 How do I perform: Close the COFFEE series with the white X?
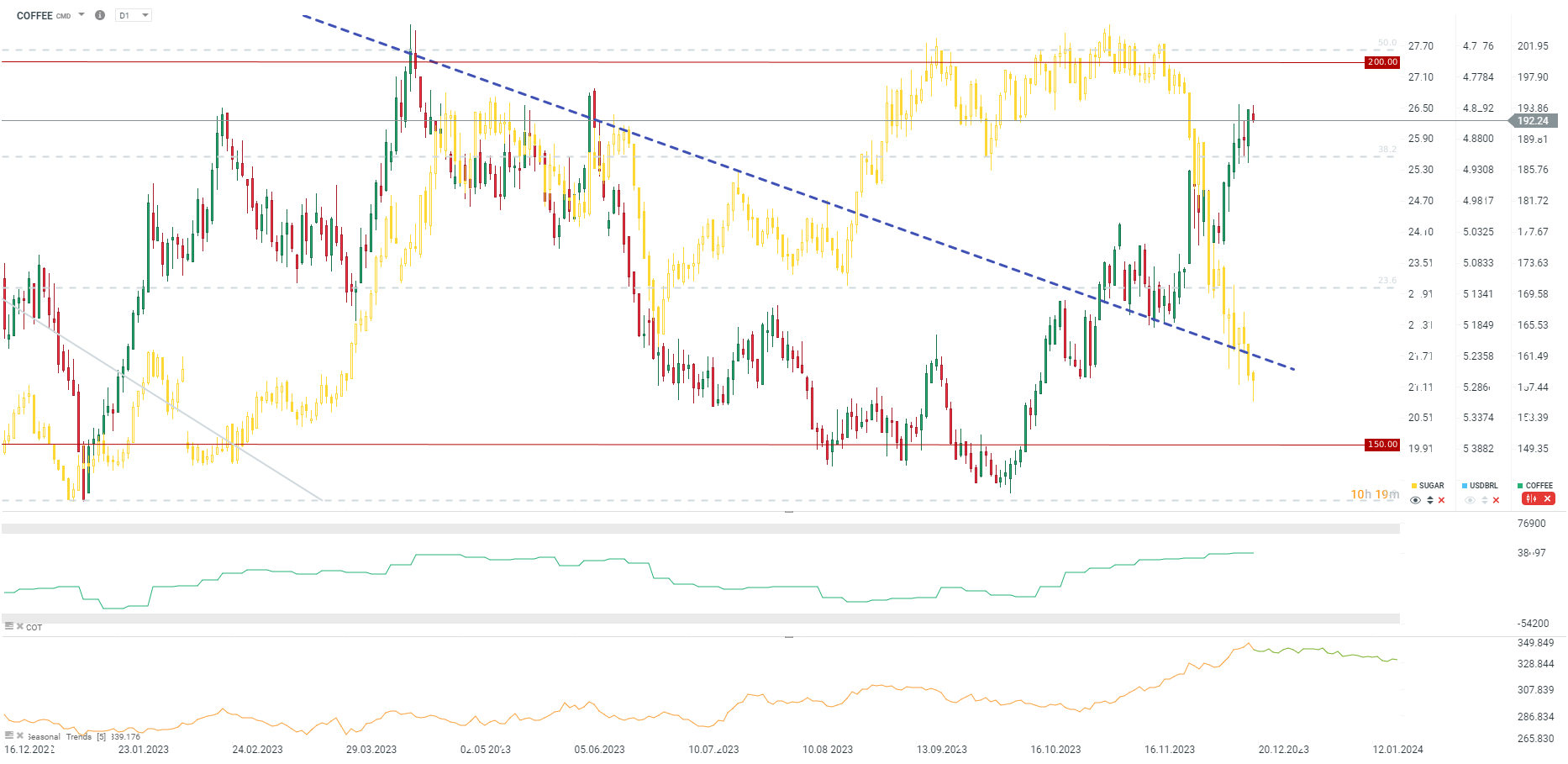pyautogui.click(x=1547, y=499)
